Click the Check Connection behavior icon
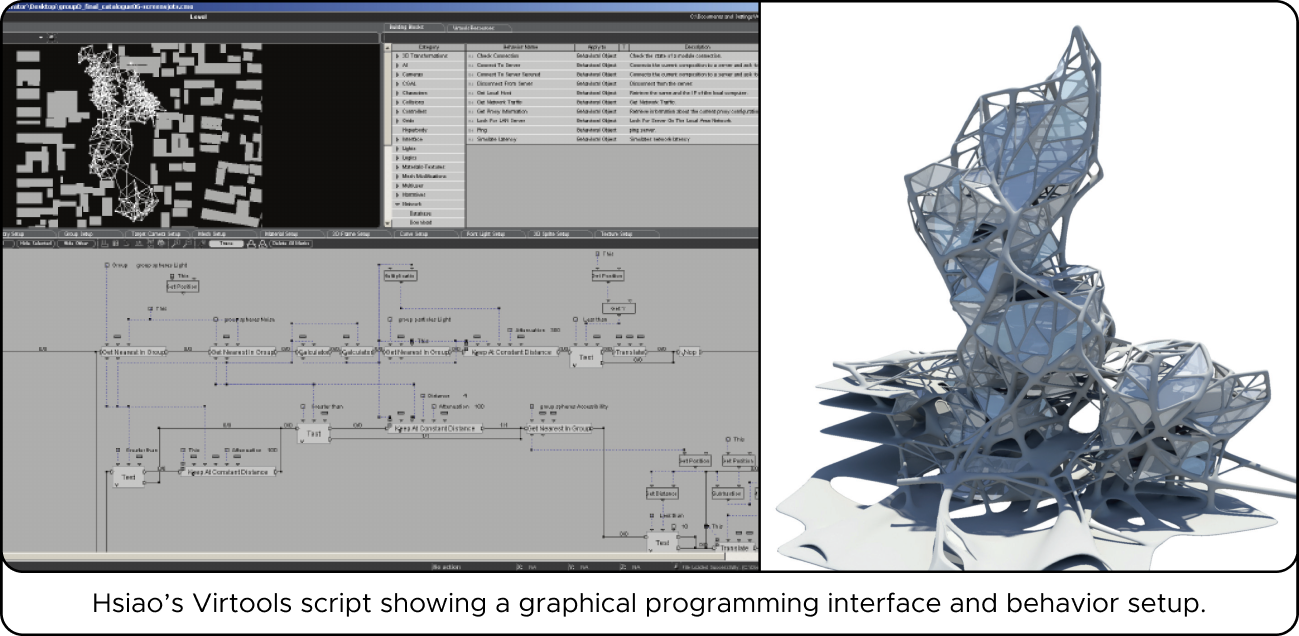The width and height of the screenshot is (1299, 636). click(471, 56)
